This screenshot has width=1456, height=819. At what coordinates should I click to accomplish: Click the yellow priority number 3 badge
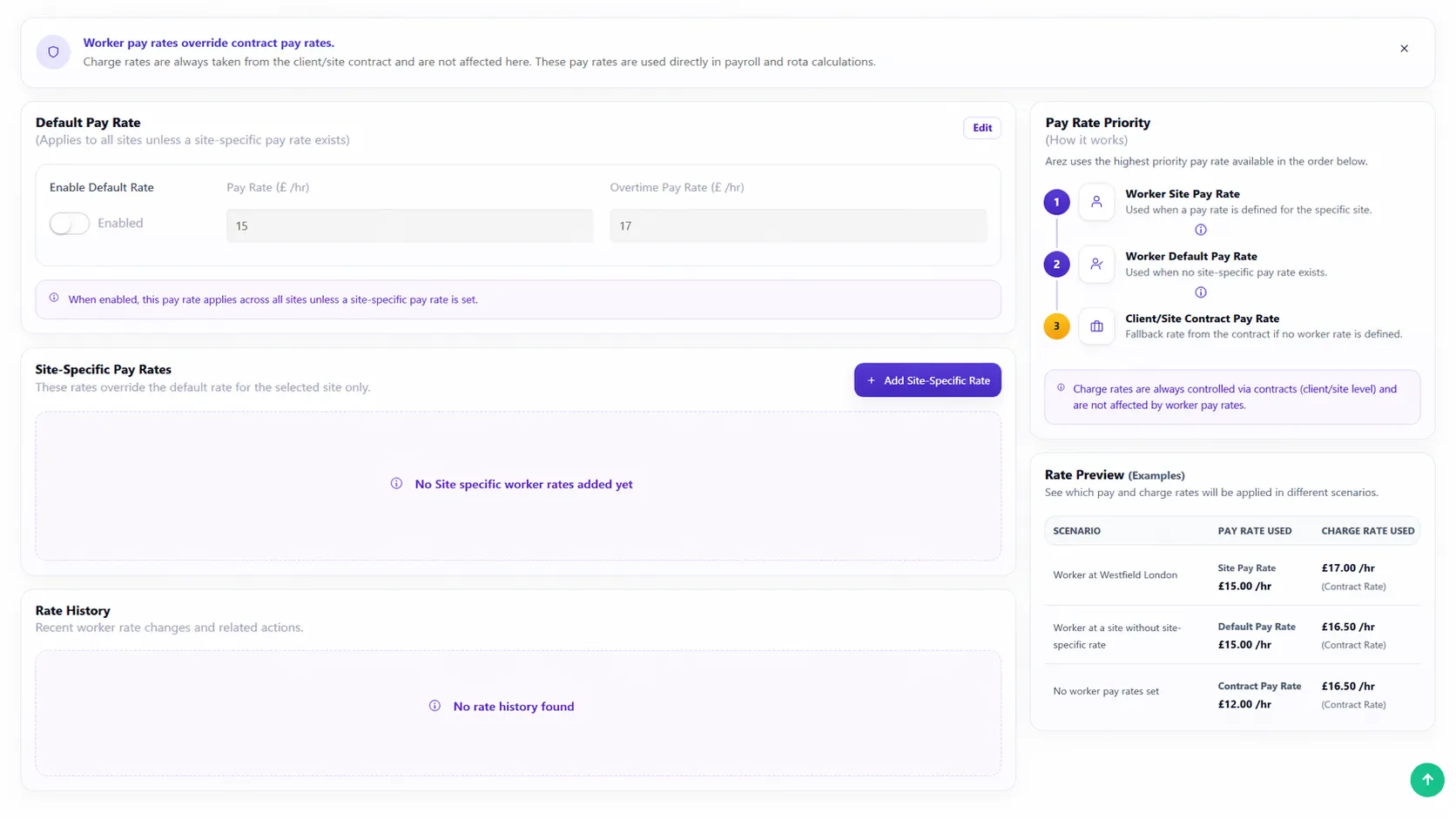click(x=1056, y=326)
